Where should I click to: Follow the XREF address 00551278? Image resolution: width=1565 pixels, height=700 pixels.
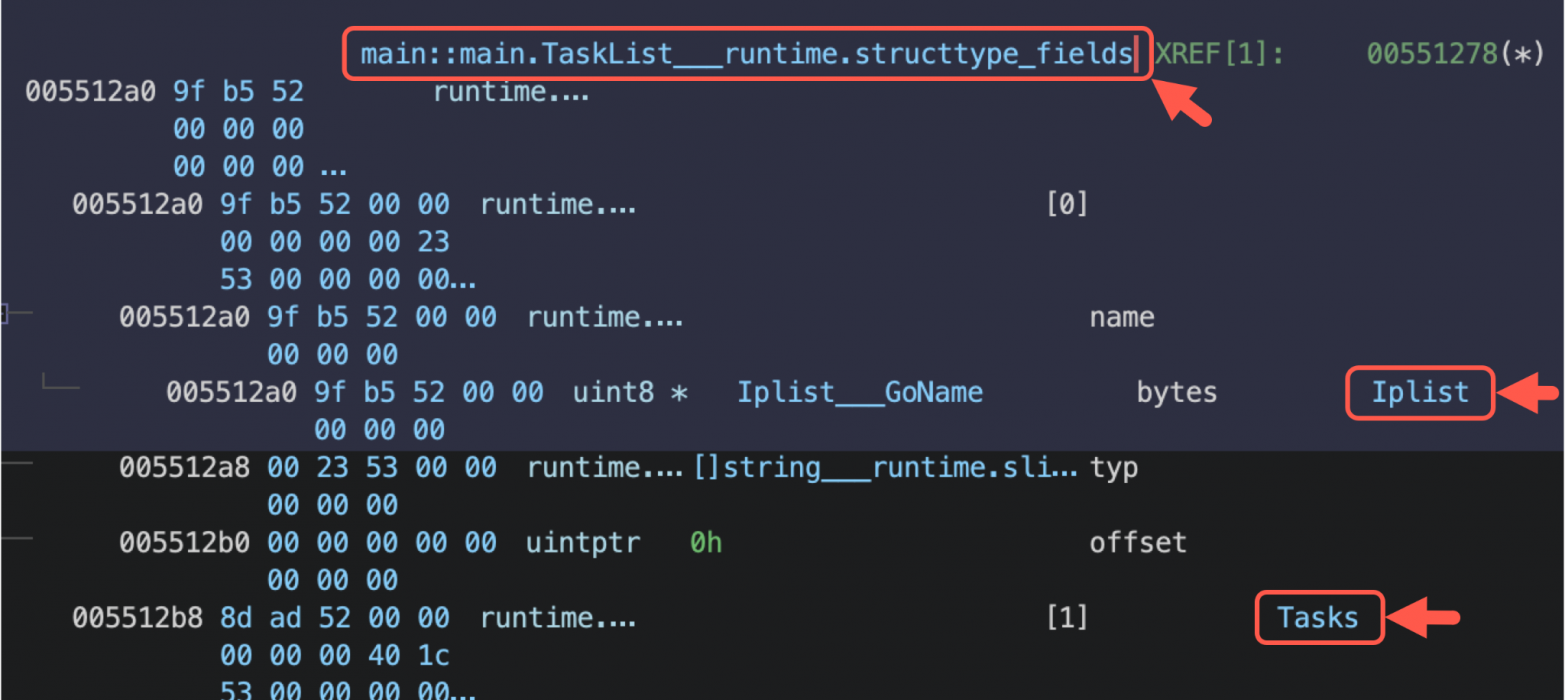point(1433,53)
